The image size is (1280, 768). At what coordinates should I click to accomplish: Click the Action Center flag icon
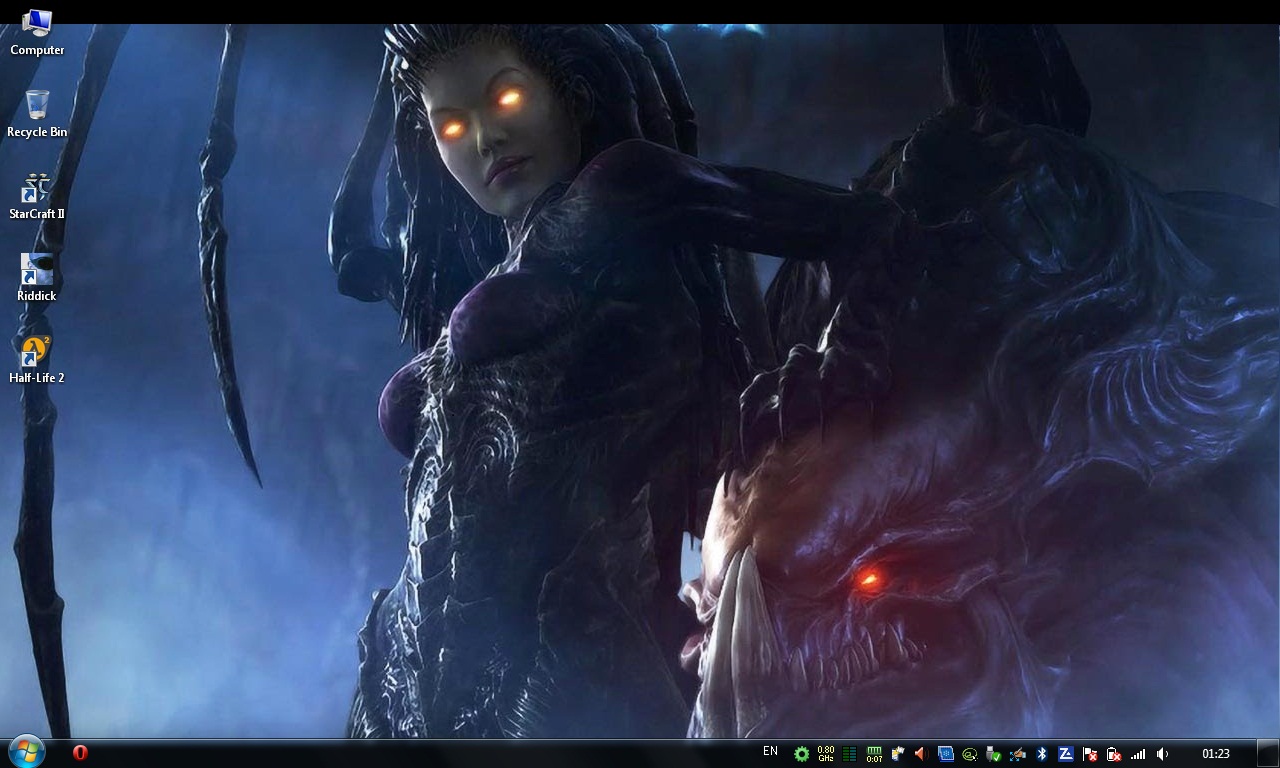click(x=1090, y=754)
